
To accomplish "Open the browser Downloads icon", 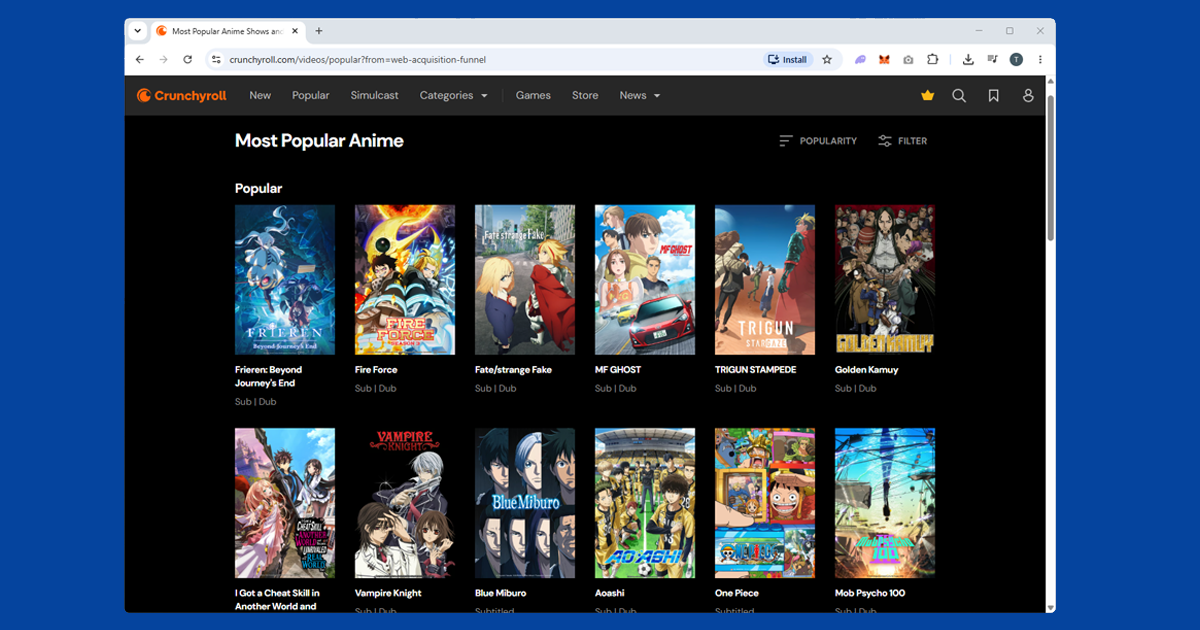I will pyautogui.click(x=968, y=60).
